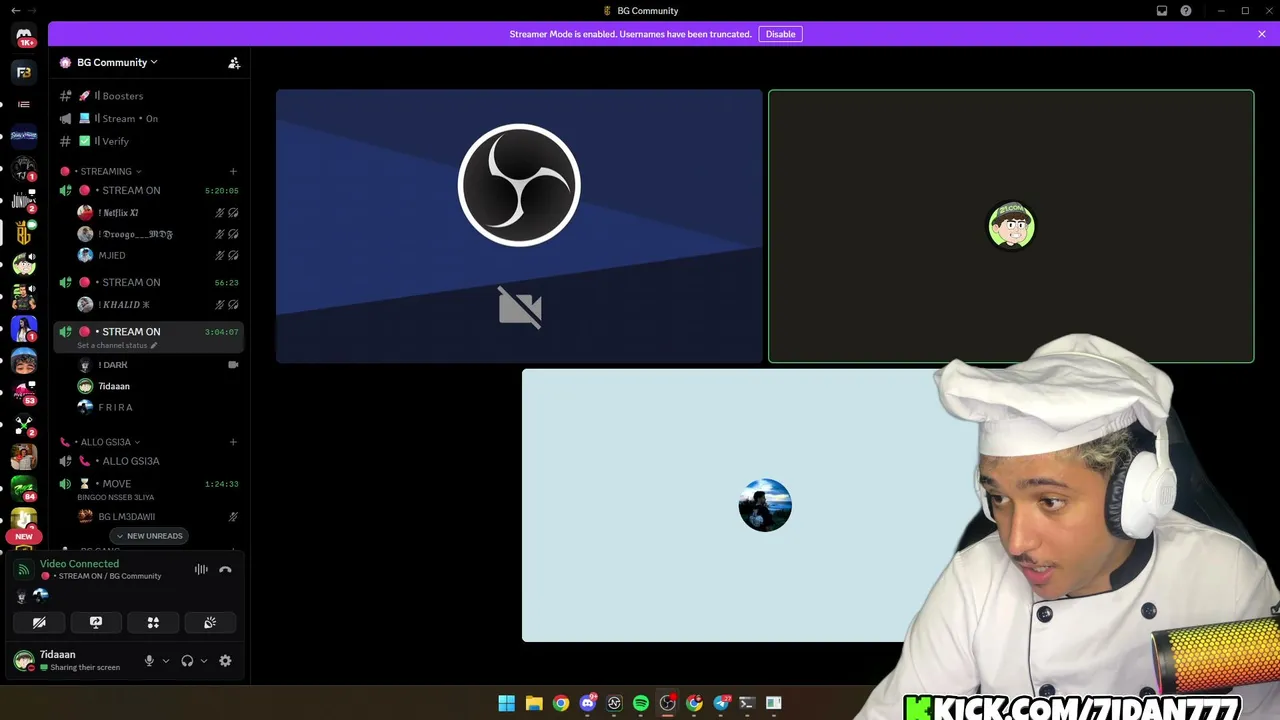This screenshot has width=1280, height=720.
Task: Open Google Chrome from taskbar
Action: 561,703
